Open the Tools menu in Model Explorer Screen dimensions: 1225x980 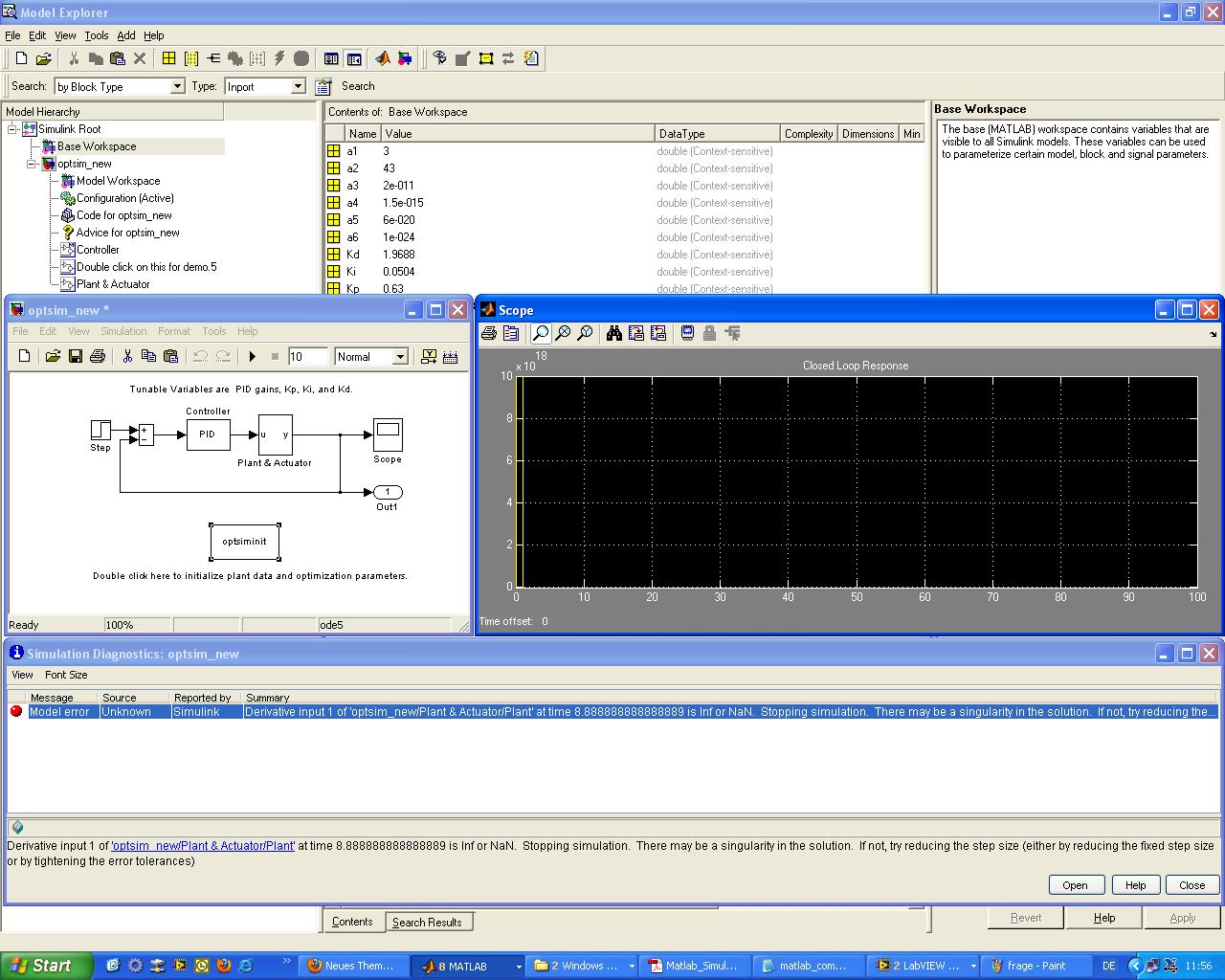(96, 35)
